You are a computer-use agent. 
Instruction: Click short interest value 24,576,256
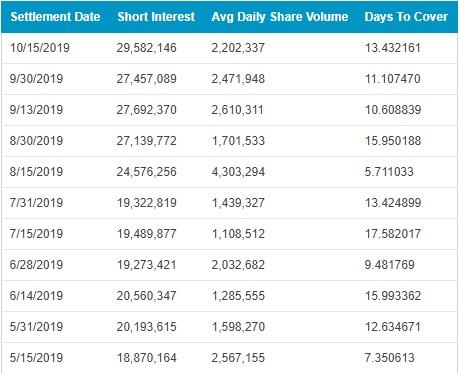pyautogui.click(x=147, y=172)
